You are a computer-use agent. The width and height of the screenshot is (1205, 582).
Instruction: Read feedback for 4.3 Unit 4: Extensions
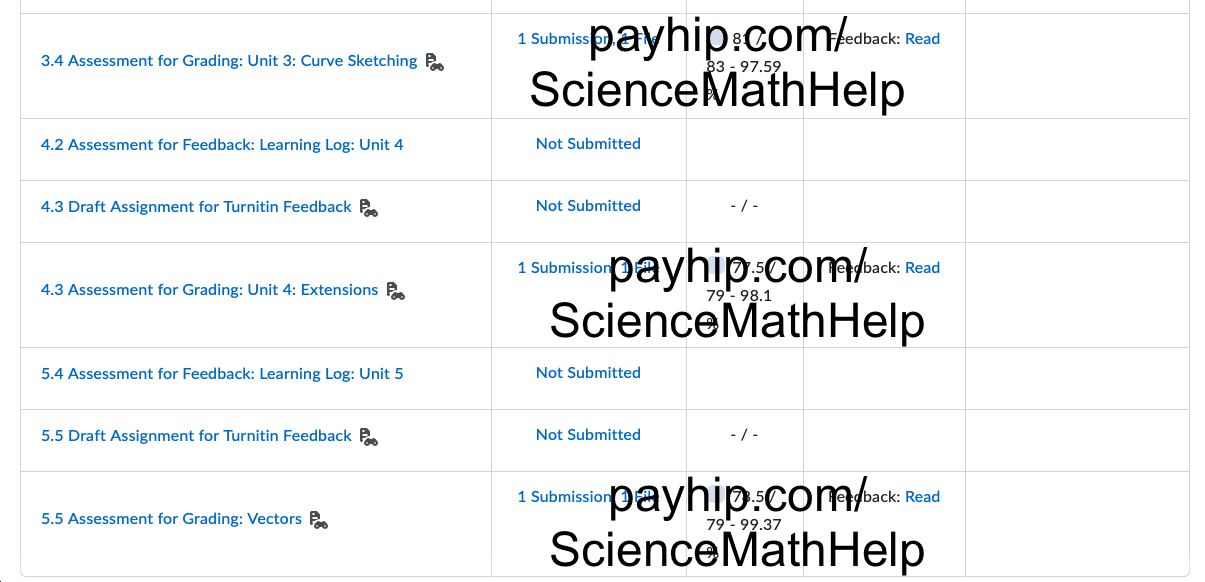coord(922,268)
